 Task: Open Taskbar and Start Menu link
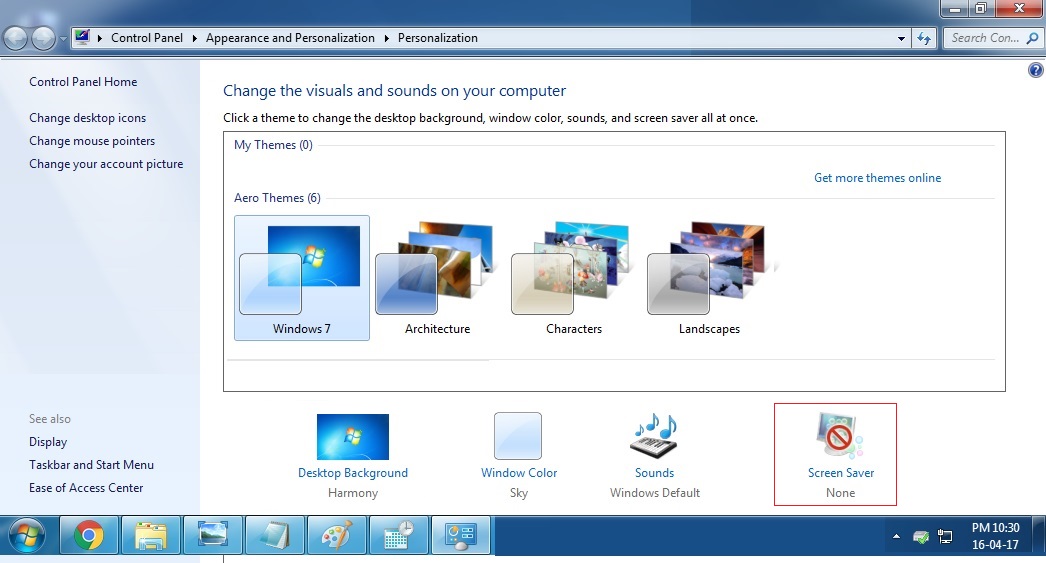pos(91,465)
